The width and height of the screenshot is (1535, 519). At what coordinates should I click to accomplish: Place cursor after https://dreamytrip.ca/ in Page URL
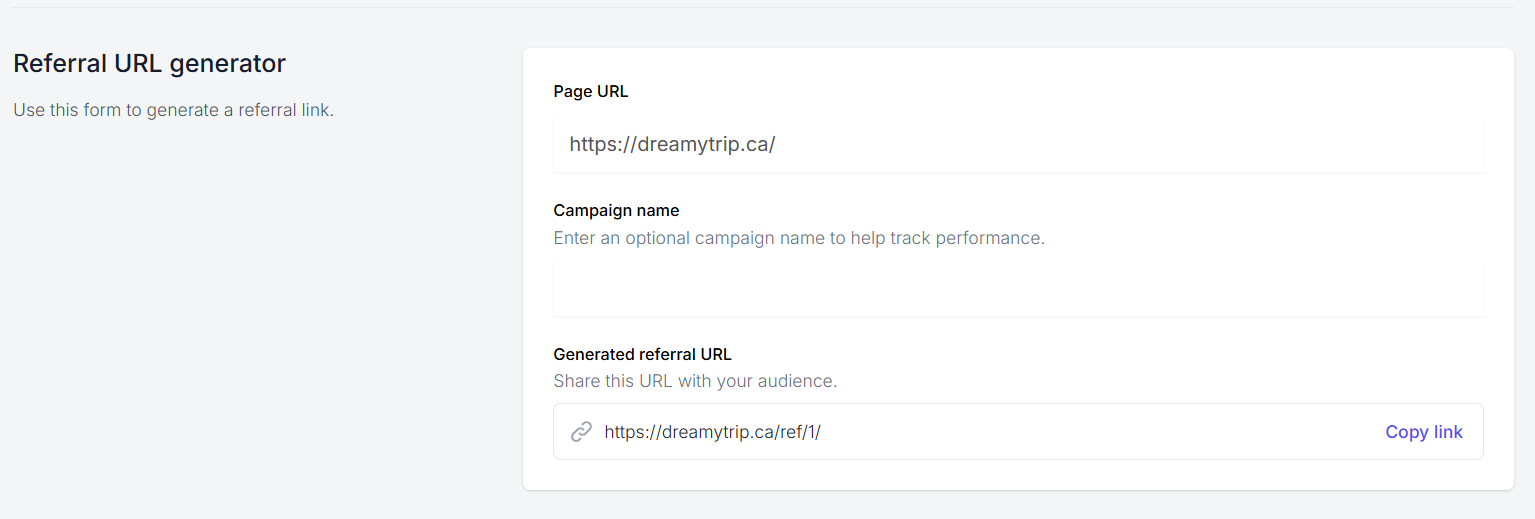click(x=777, y=144)
